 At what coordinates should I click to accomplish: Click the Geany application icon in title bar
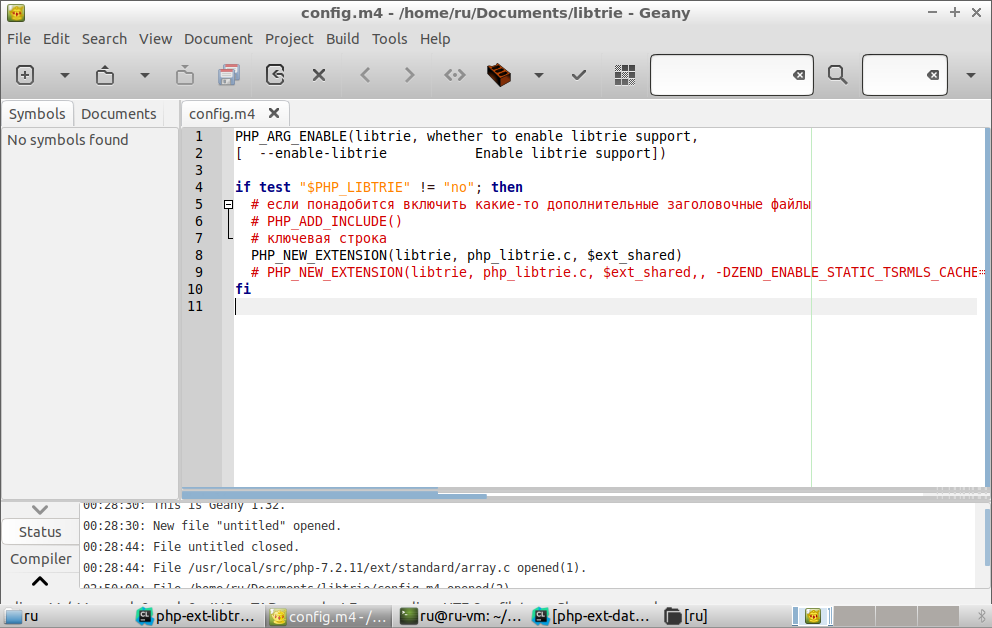[x=16, y=13]
